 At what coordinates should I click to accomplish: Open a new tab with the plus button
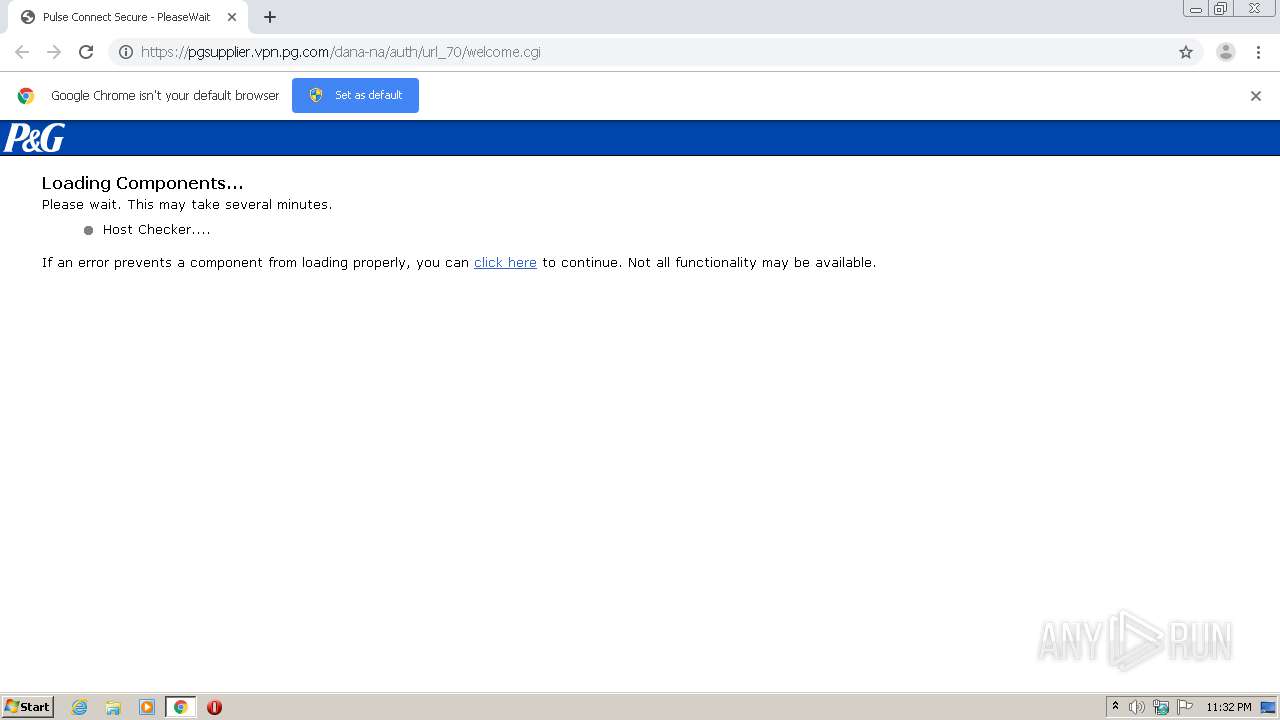(270, 17)
